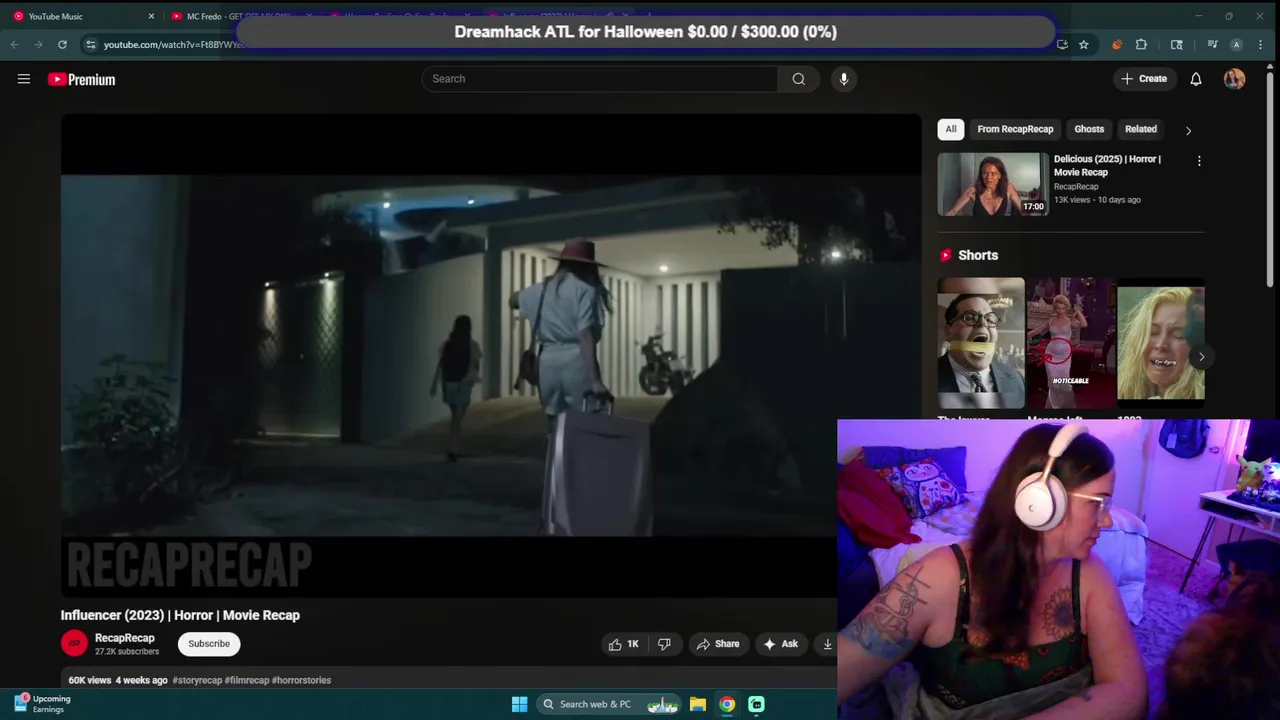Click the install app icon in address bar
The width and height of the screenshot is (1280, 720).
point(1062,44)
